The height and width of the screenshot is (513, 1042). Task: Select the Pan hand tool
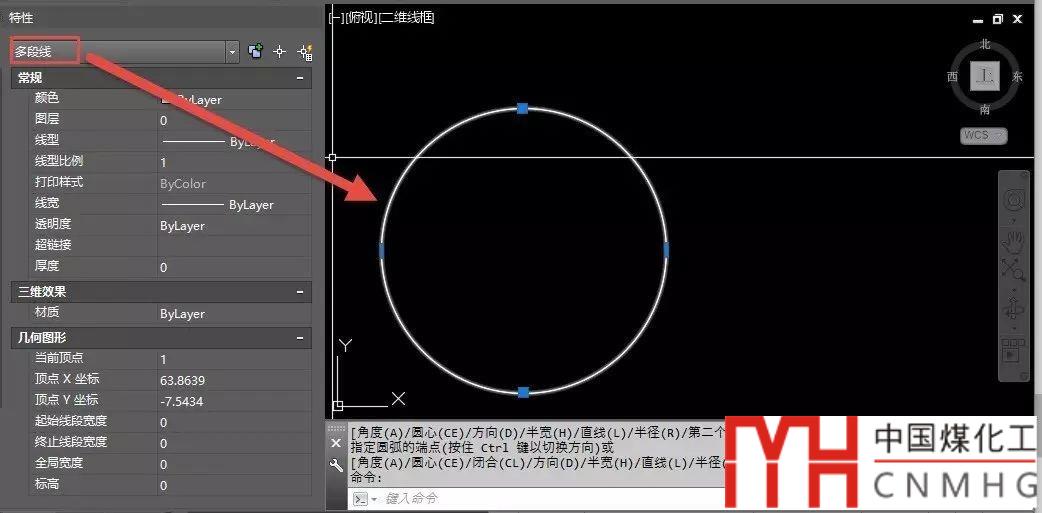coord(1013,240)
